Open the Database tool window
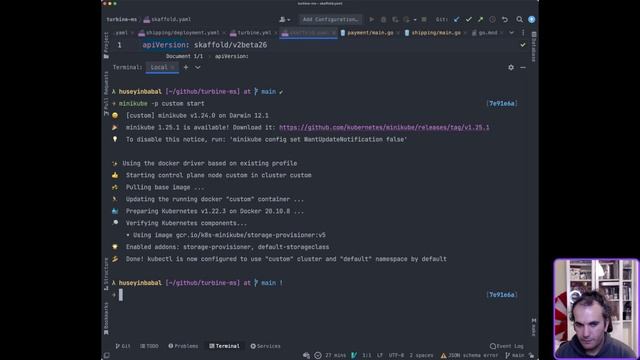The width and height of the screenshot is (640, 360). pos(534,47)
